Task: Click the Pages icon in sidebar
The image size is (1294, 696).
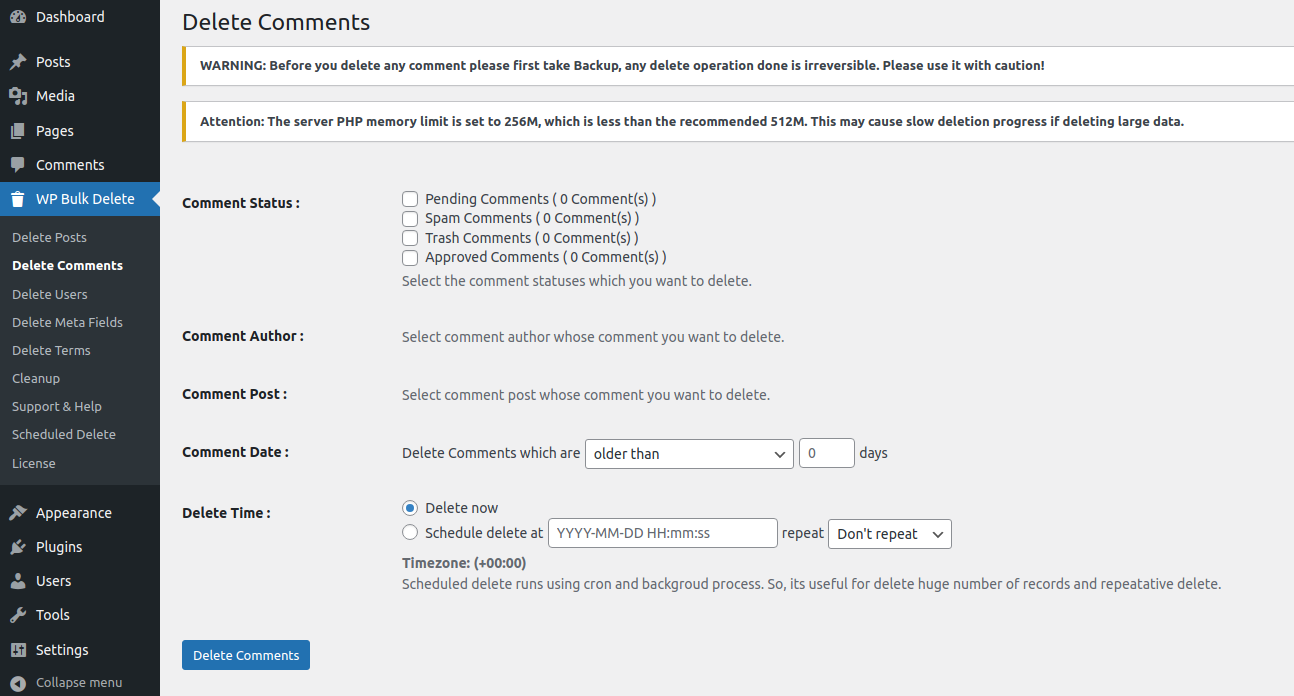Action: pyautogui.click(x=18, y=131)
